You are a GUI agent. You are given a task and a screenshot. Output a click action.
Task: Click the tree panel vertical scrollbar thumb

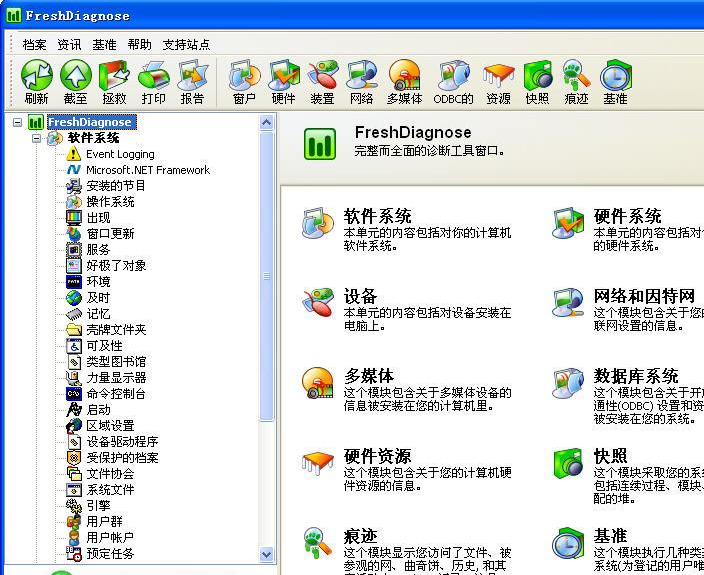(x=266, y=276)
